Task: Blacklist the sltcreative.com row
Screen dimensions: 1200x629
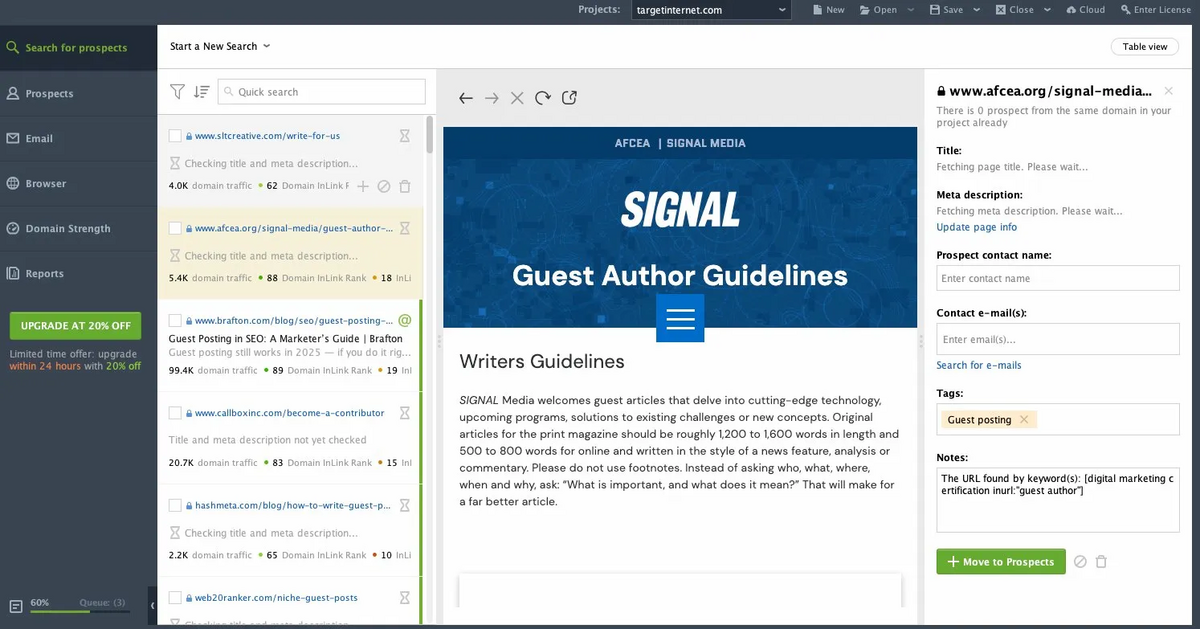Action: [x=384, y=186]
